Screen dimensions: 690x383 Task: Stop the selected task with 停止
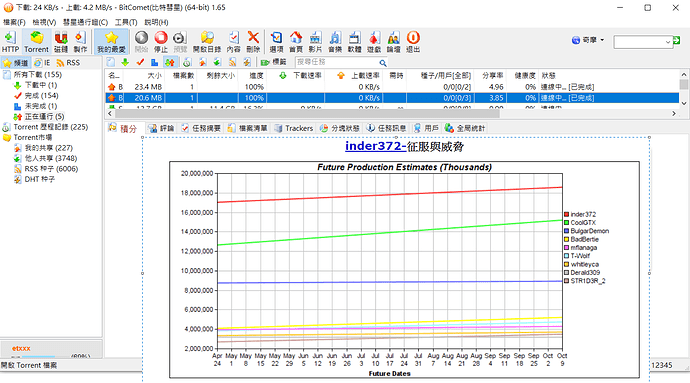[161, 42]
